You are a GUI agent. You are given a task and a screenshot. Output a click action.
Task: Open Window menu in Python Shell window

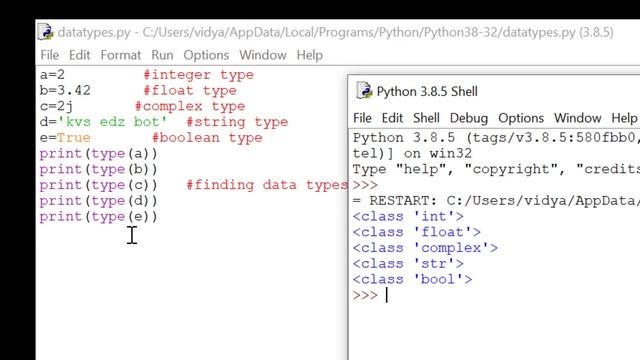tap(577, 118)
